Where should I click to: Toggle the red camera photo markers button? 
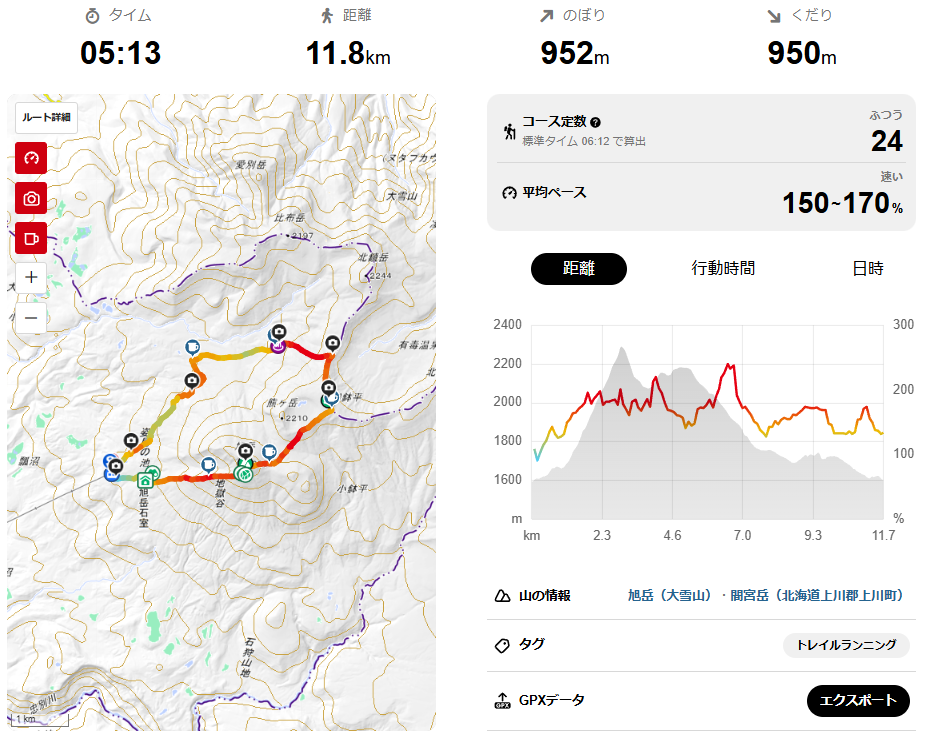[31, 198]
